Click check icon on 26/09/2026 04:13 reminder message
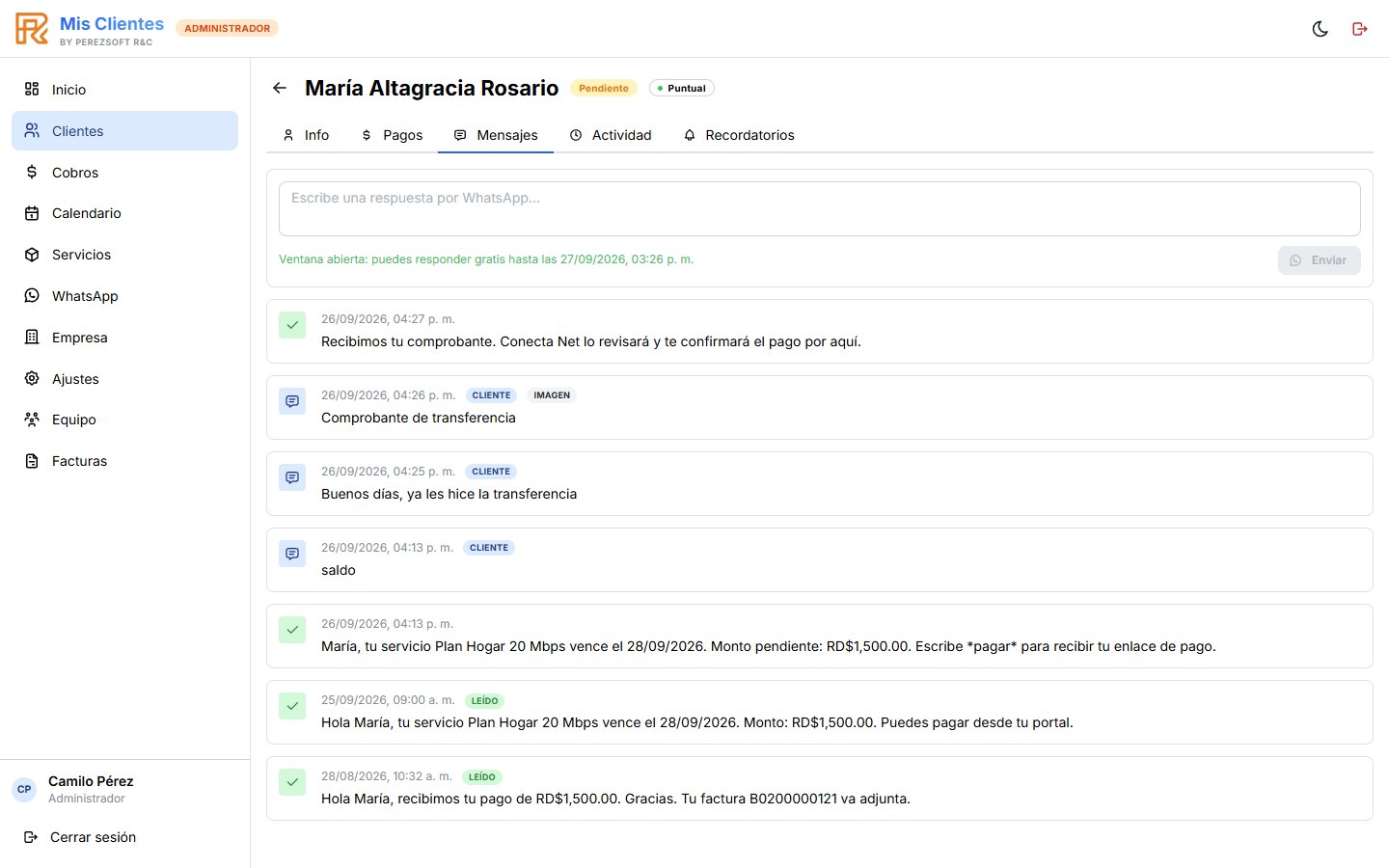The height and width of the screenshot is (868, 1389). 292,630
